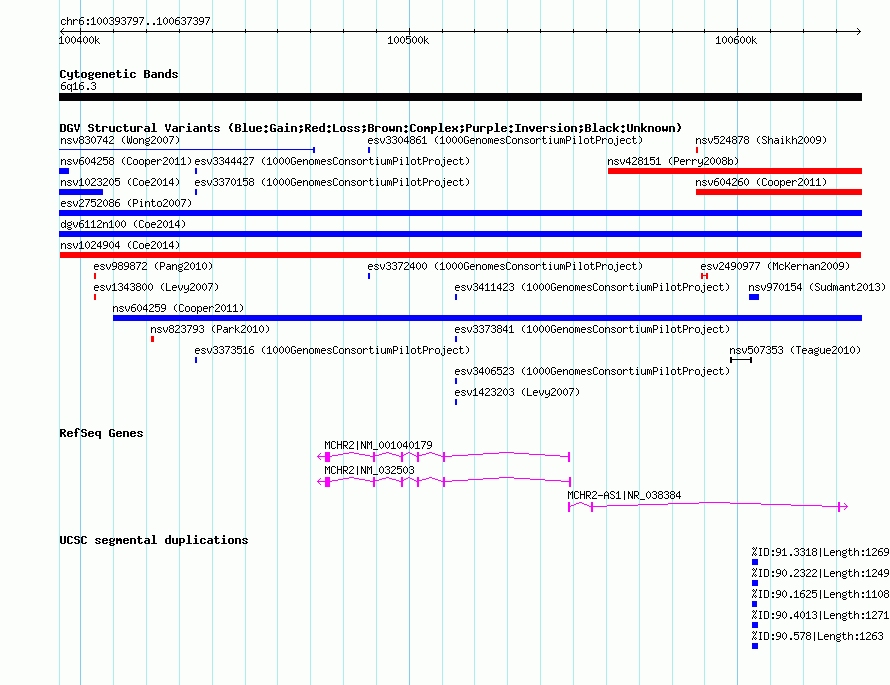
Task: Select nsv823793 (Park2010) label
Action: pyautogui.click(x=210, y=329)
